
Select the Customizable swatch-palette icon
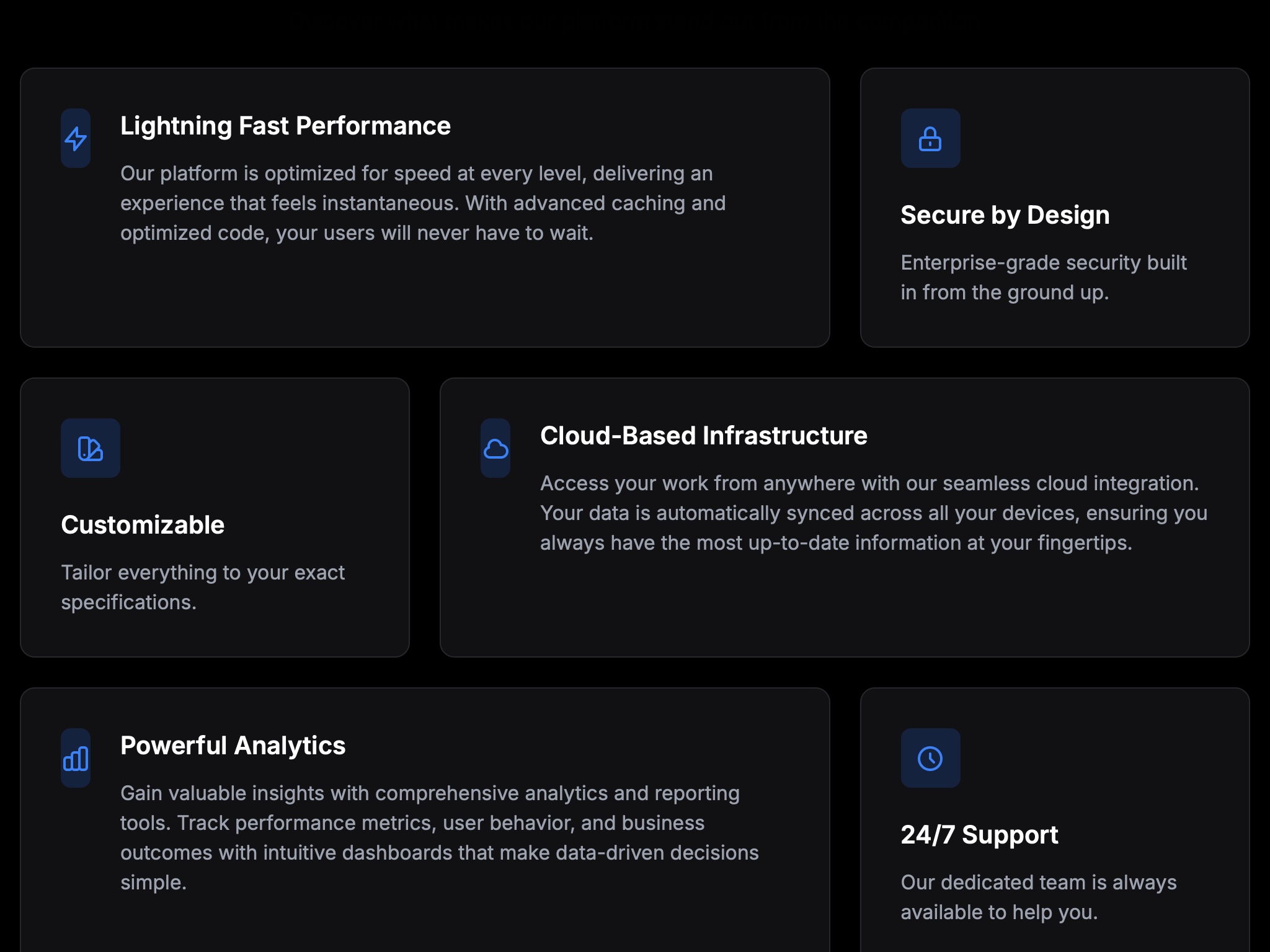[91, 448]
